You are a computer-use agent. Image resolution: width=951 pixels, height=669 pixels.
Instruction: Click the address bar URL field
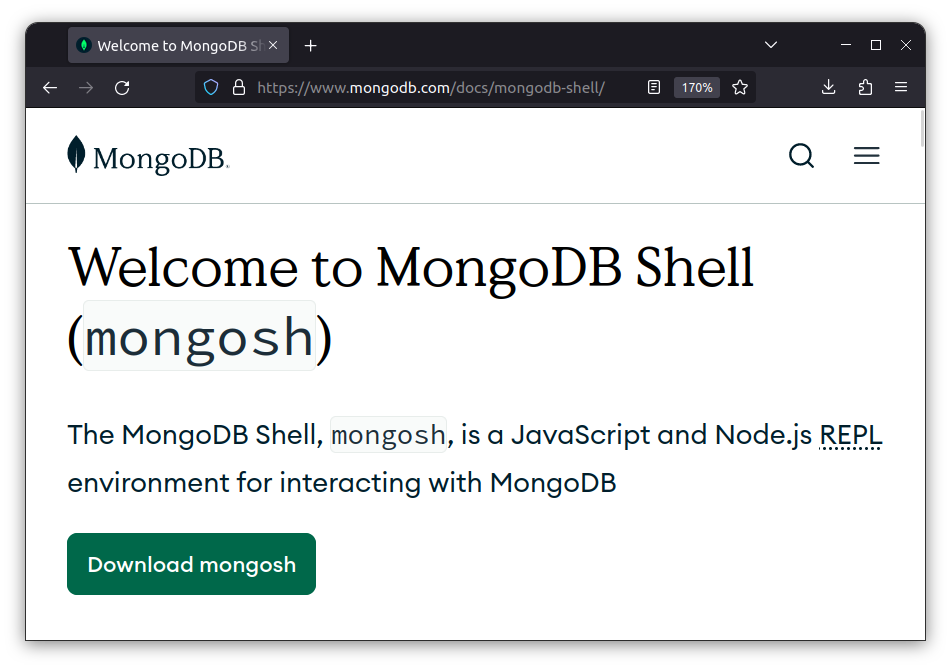click(430, 88)
